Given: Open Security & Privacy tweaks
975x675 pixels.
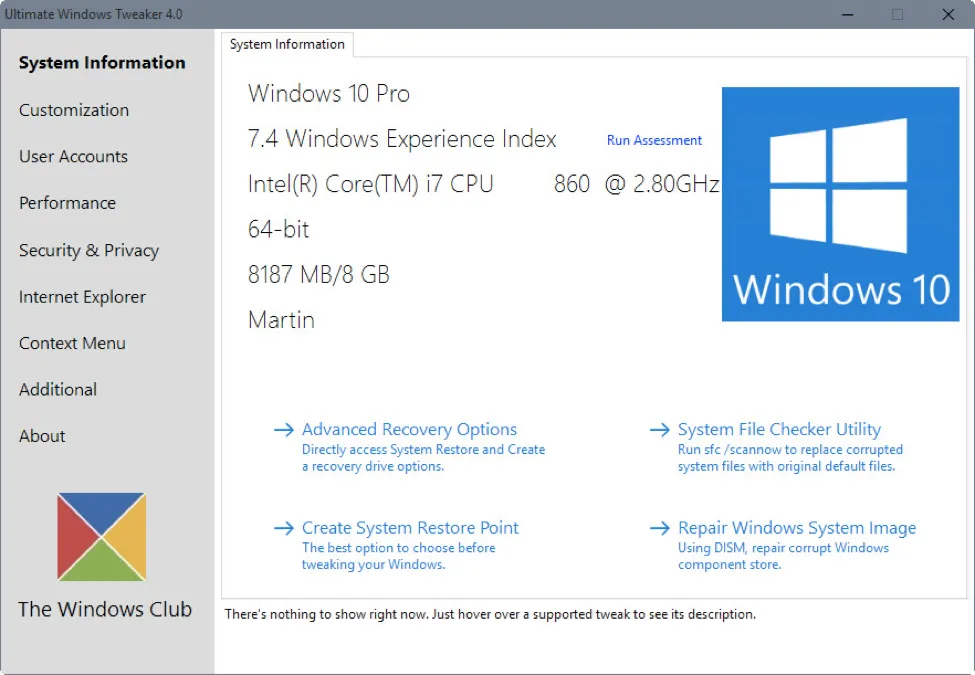Looking at the screenshot, I should [88, 250].
